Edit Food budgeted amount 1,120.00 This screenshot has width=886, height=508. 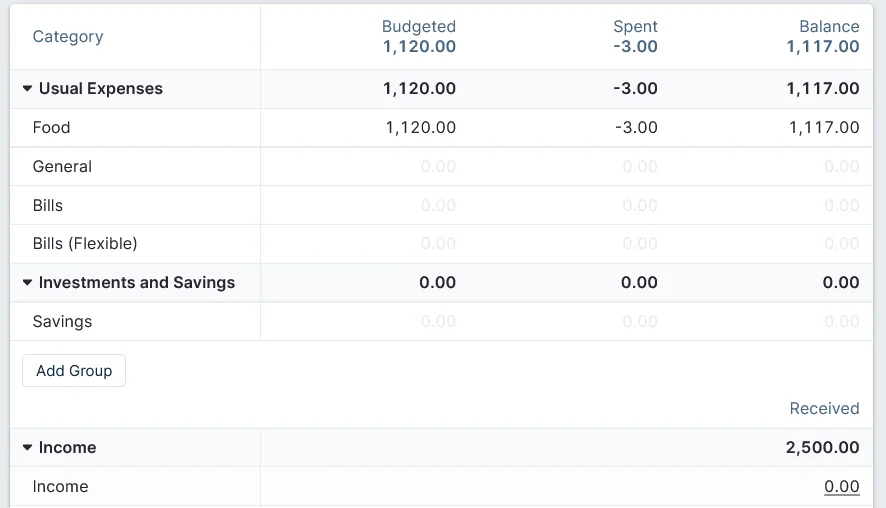point(420,128)
